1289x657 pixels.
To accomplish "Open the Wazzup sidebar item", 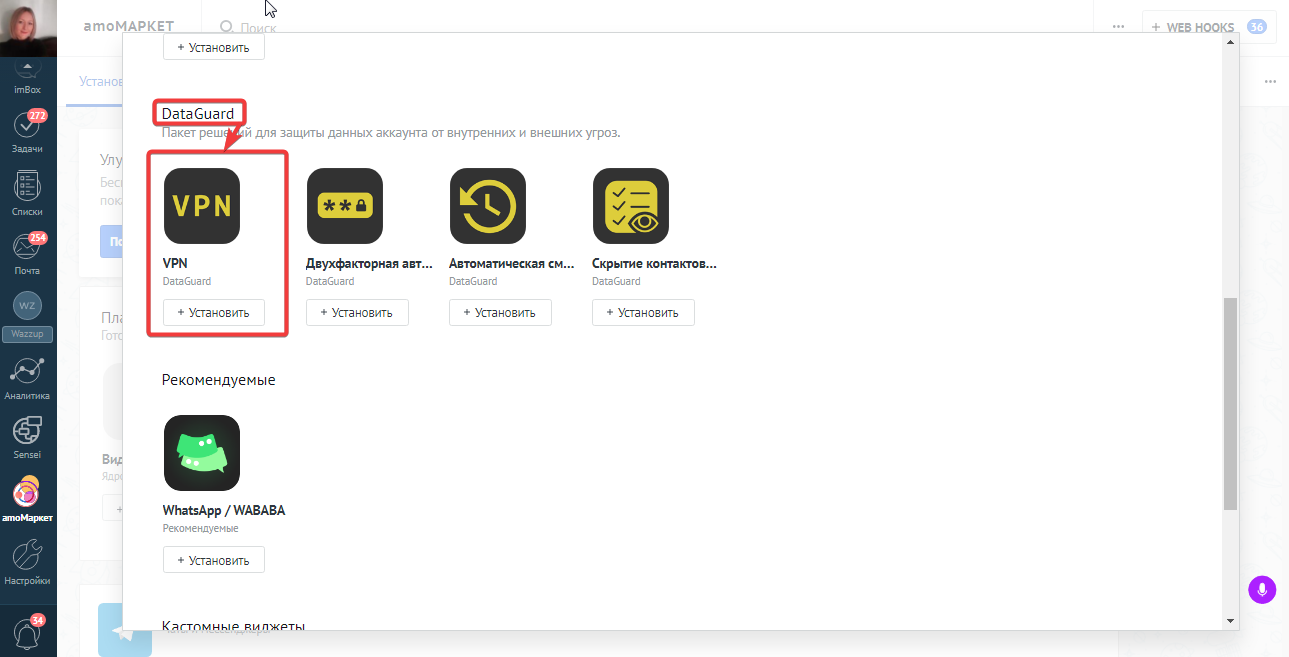I will click(27, 316).
